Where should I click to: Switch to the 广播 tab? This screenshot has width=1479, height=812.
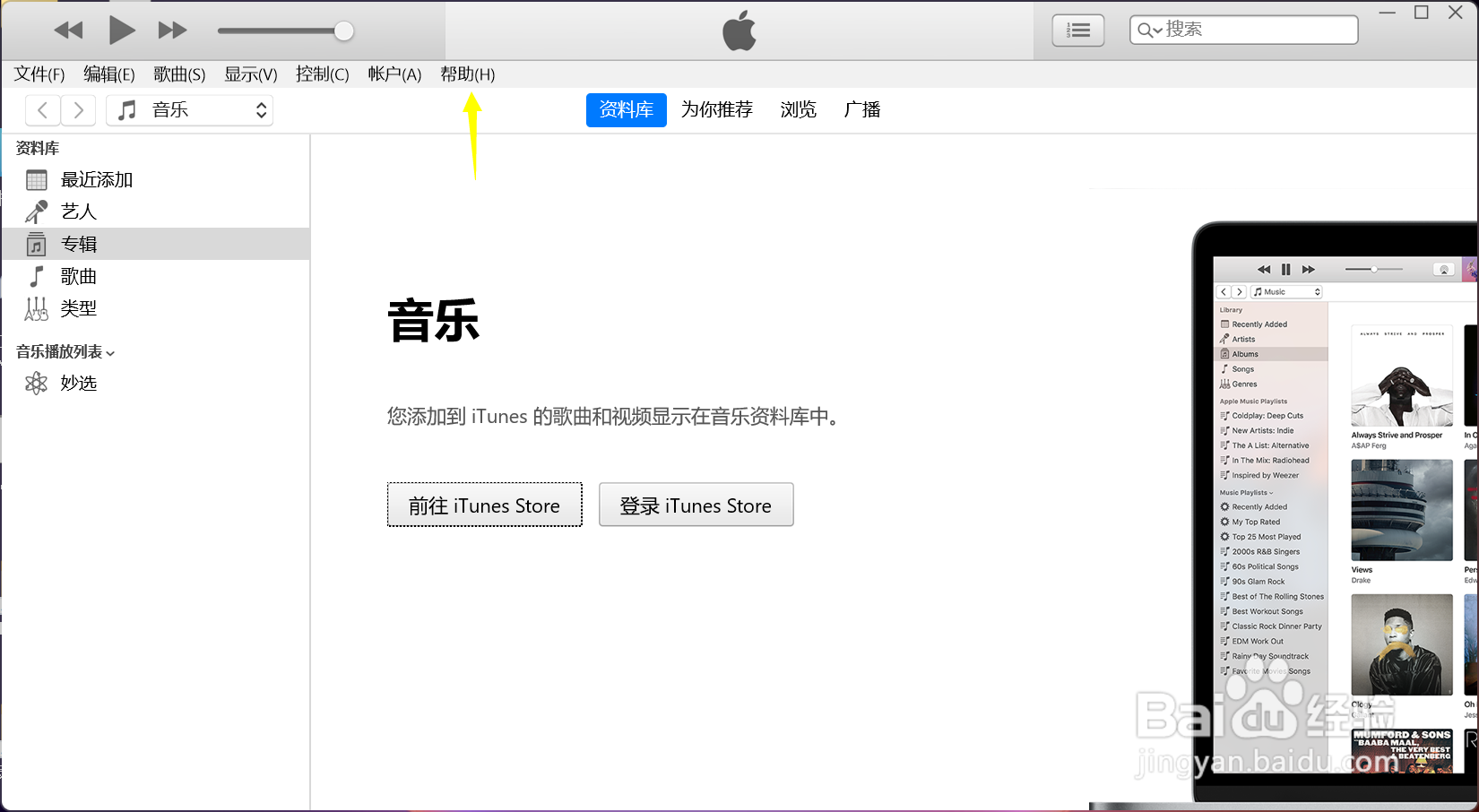862,109
